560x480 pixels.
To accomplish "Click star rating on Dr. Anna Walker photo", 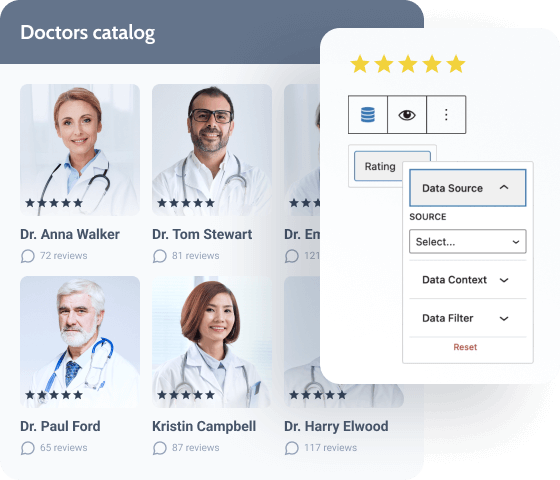I will tap(54, 203).
